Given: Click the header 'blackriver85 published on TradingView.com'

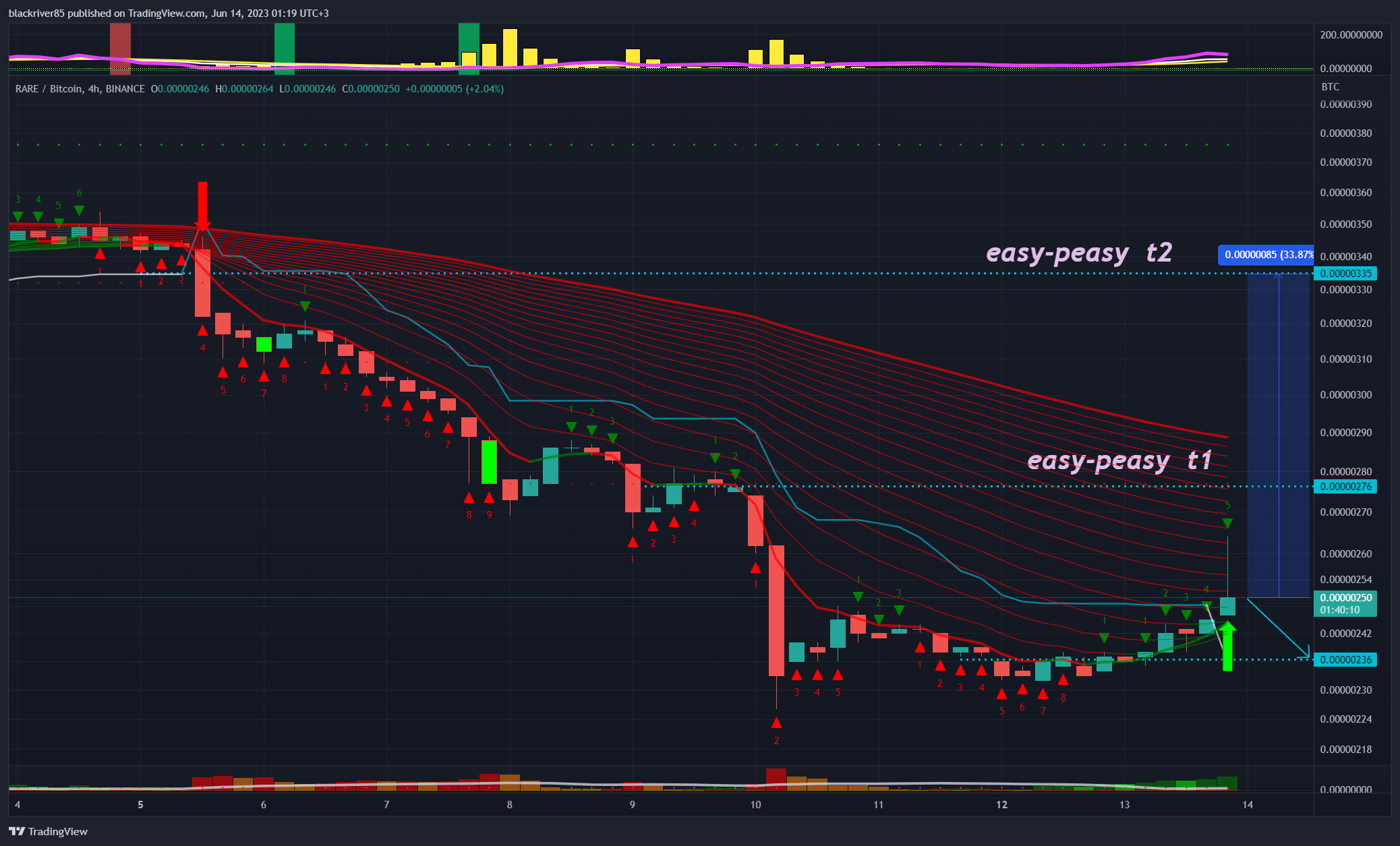Looking at the screenshot, I should (107, 13).
